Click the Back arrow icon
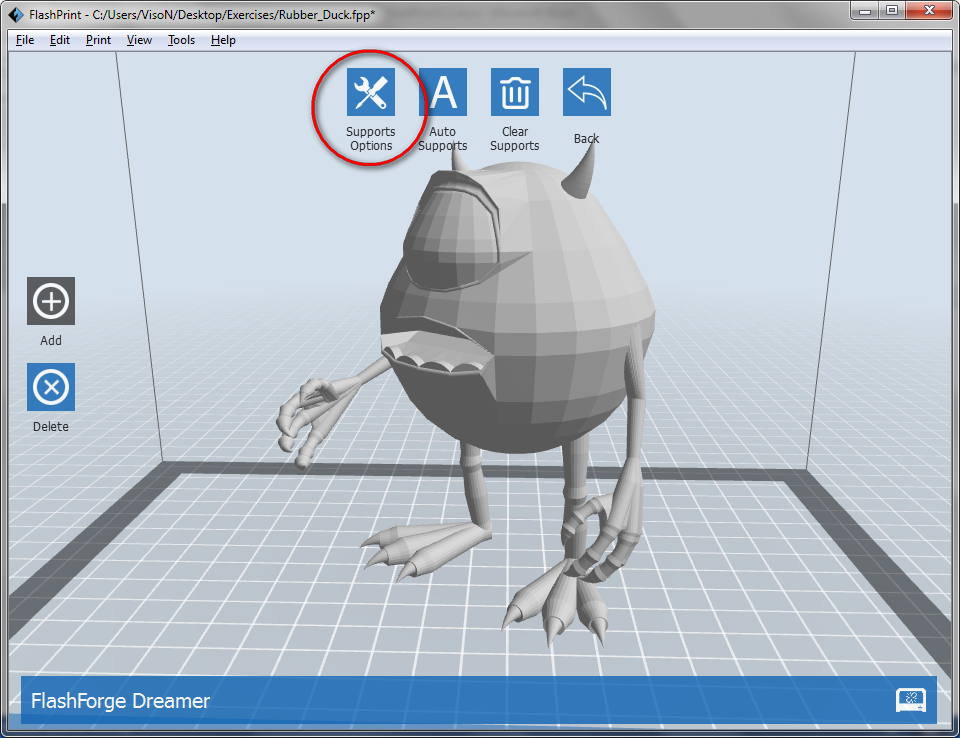The width and height of the screenshot is (960, 738). [587, 92]
